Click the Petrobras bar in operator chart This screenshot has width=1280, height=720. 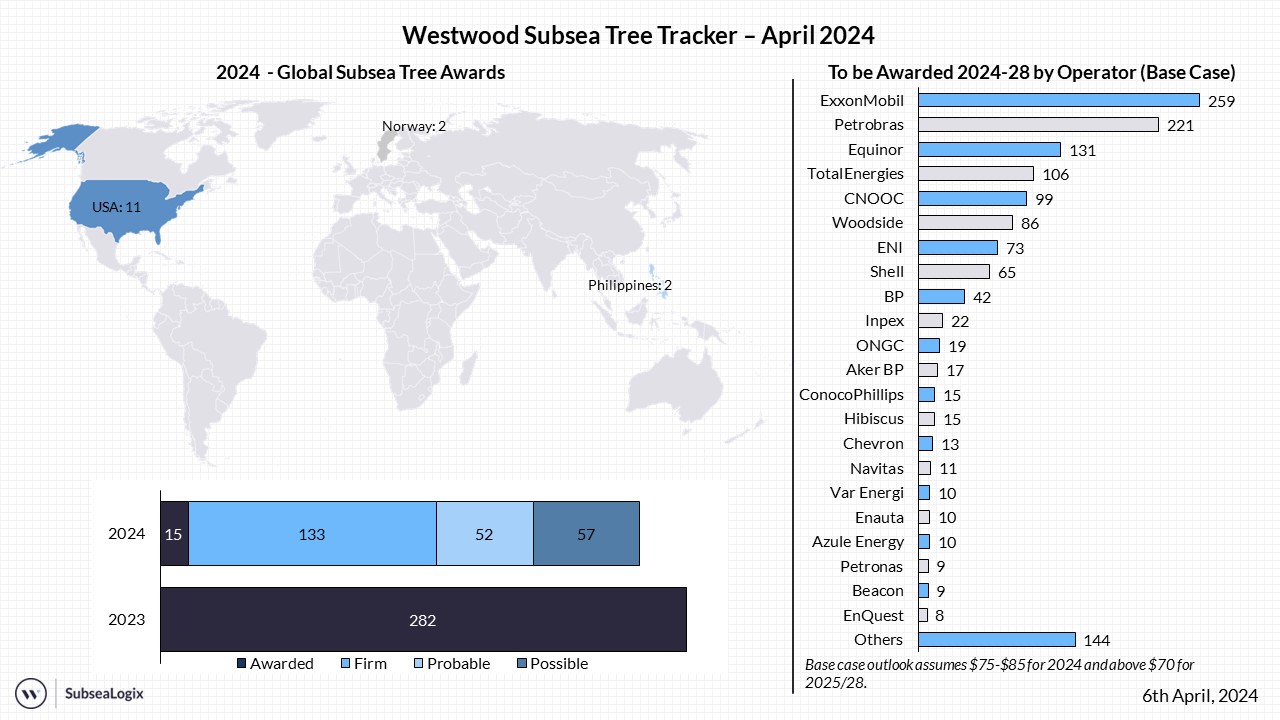coord(1038,125)
